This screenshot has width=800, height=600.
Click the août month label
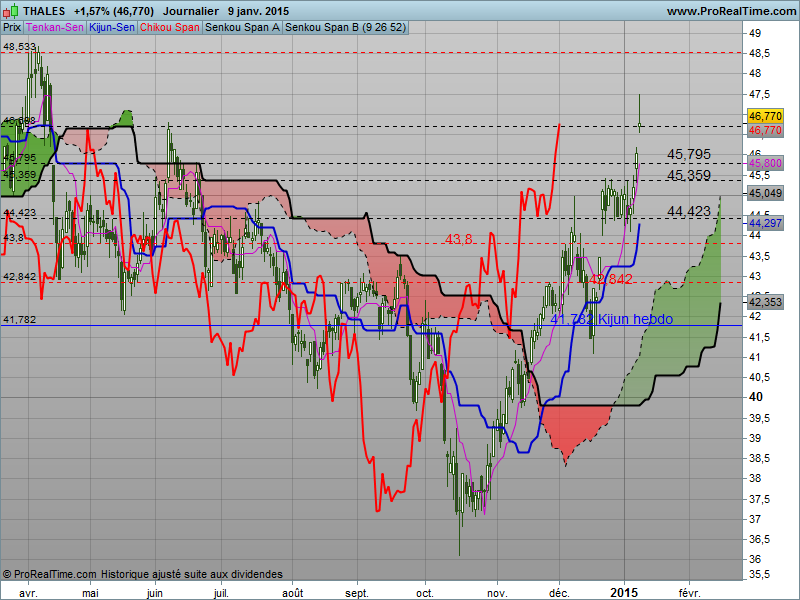[x=293, y=593]
